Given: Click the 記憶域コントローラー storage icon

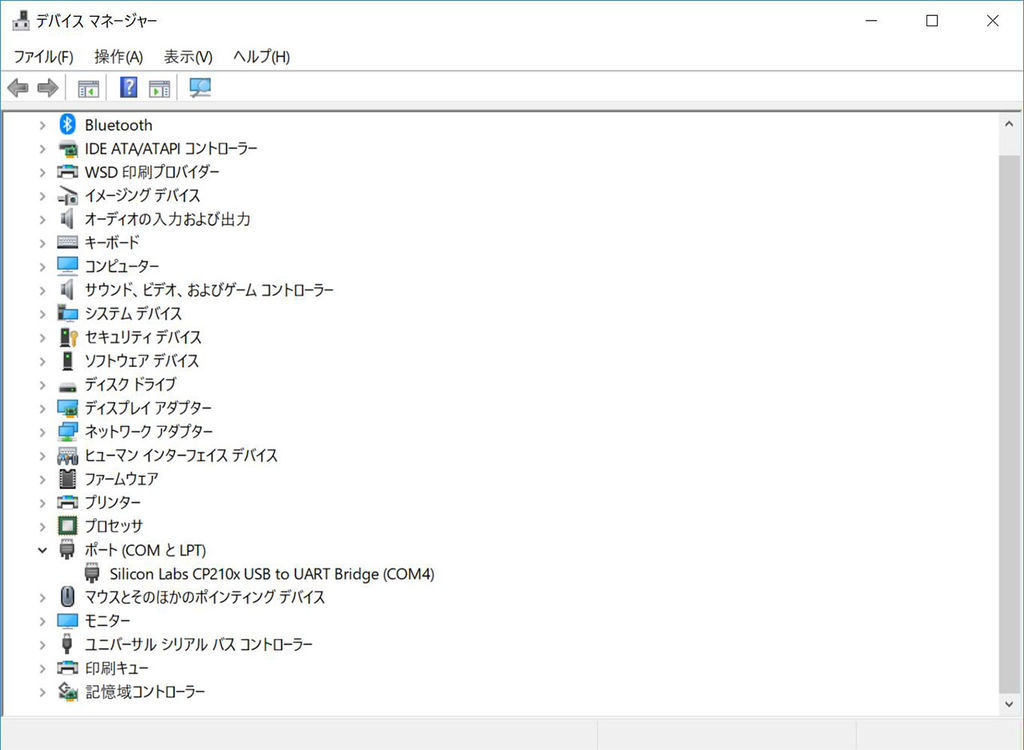Looking at the screenshot, I should point(67,691).
